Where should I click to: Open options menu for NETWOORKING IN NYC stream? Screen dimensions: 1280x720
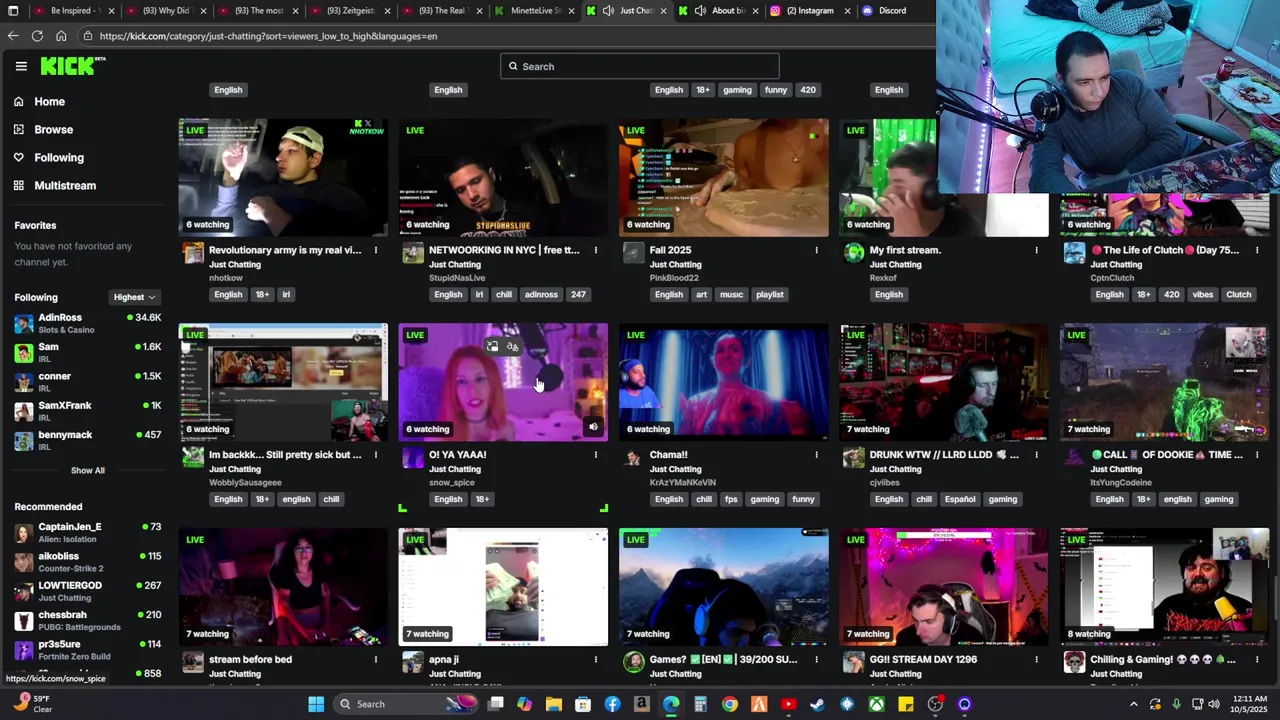point(596,251)
